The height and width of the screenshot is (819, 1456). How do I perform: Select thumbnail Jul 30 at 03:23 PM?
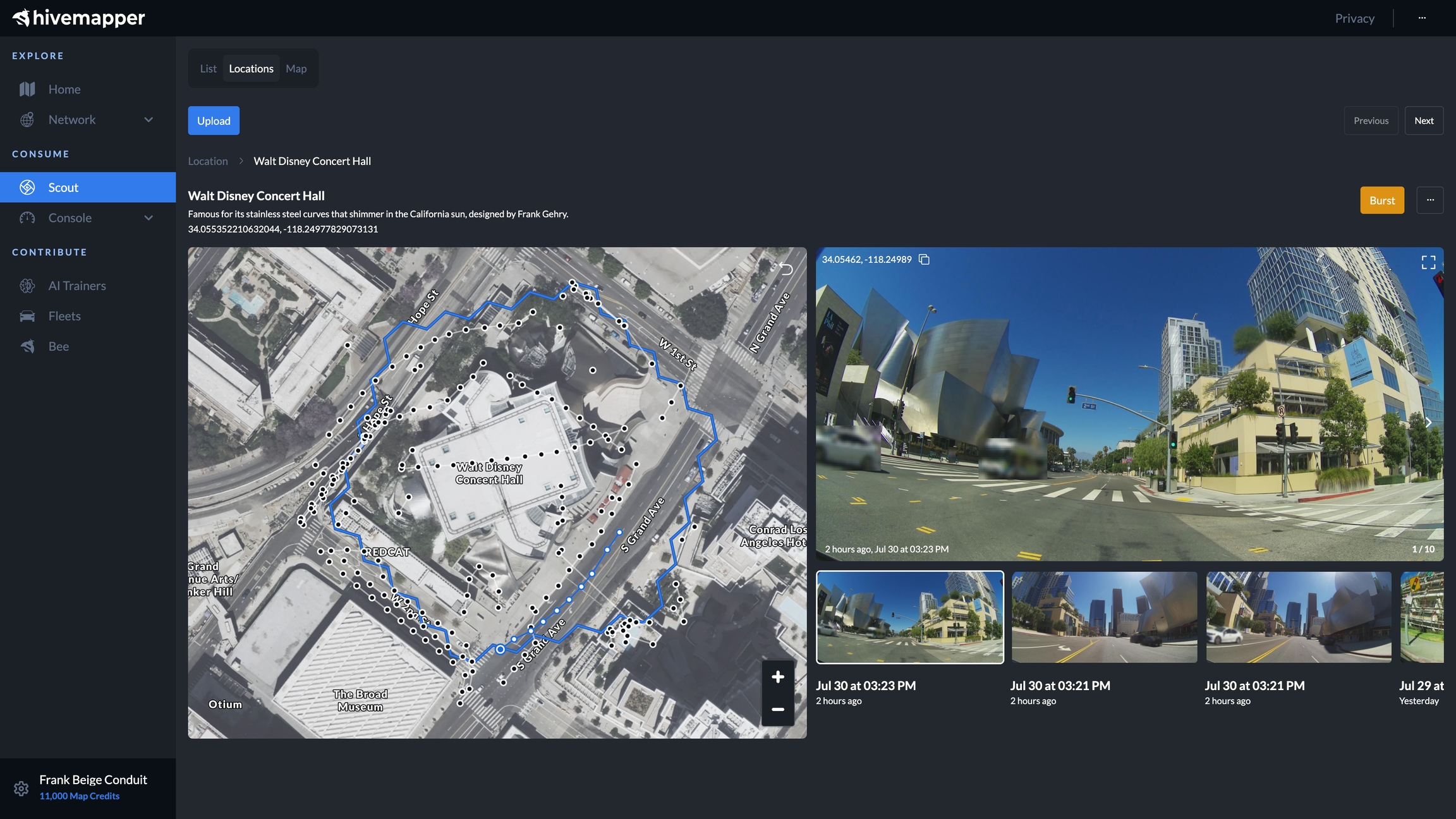coord(910,617)
